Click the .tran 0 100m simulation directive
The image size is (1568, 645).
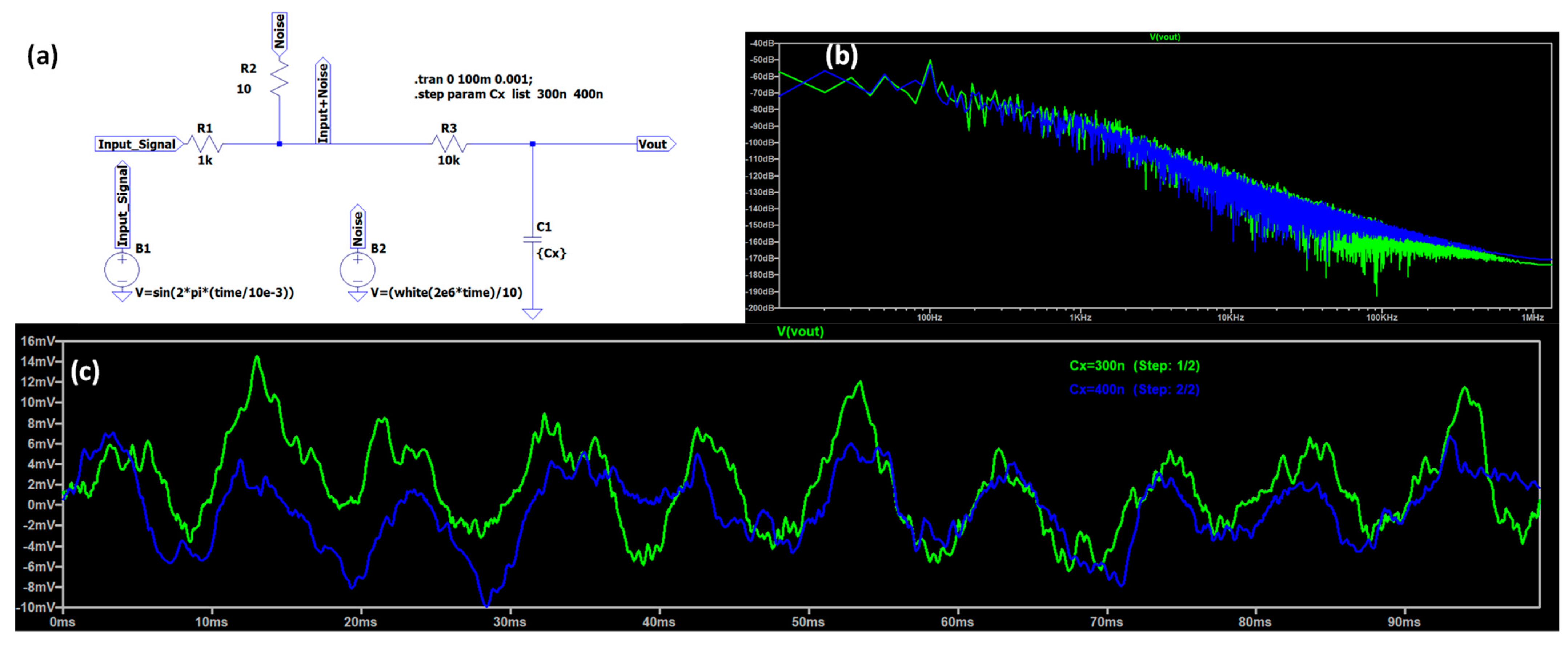(473, 80)
